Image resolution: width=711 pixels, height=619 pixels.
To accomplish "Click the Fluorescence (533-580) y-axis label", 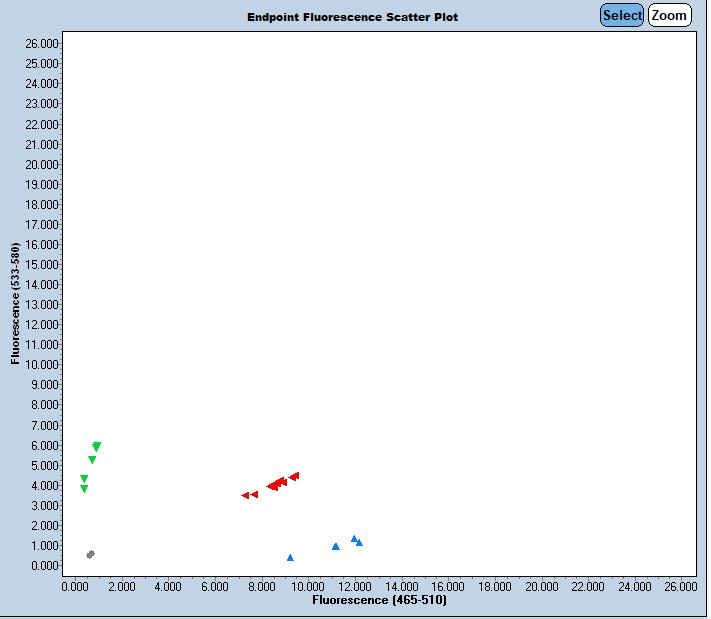I will (16, 303).
